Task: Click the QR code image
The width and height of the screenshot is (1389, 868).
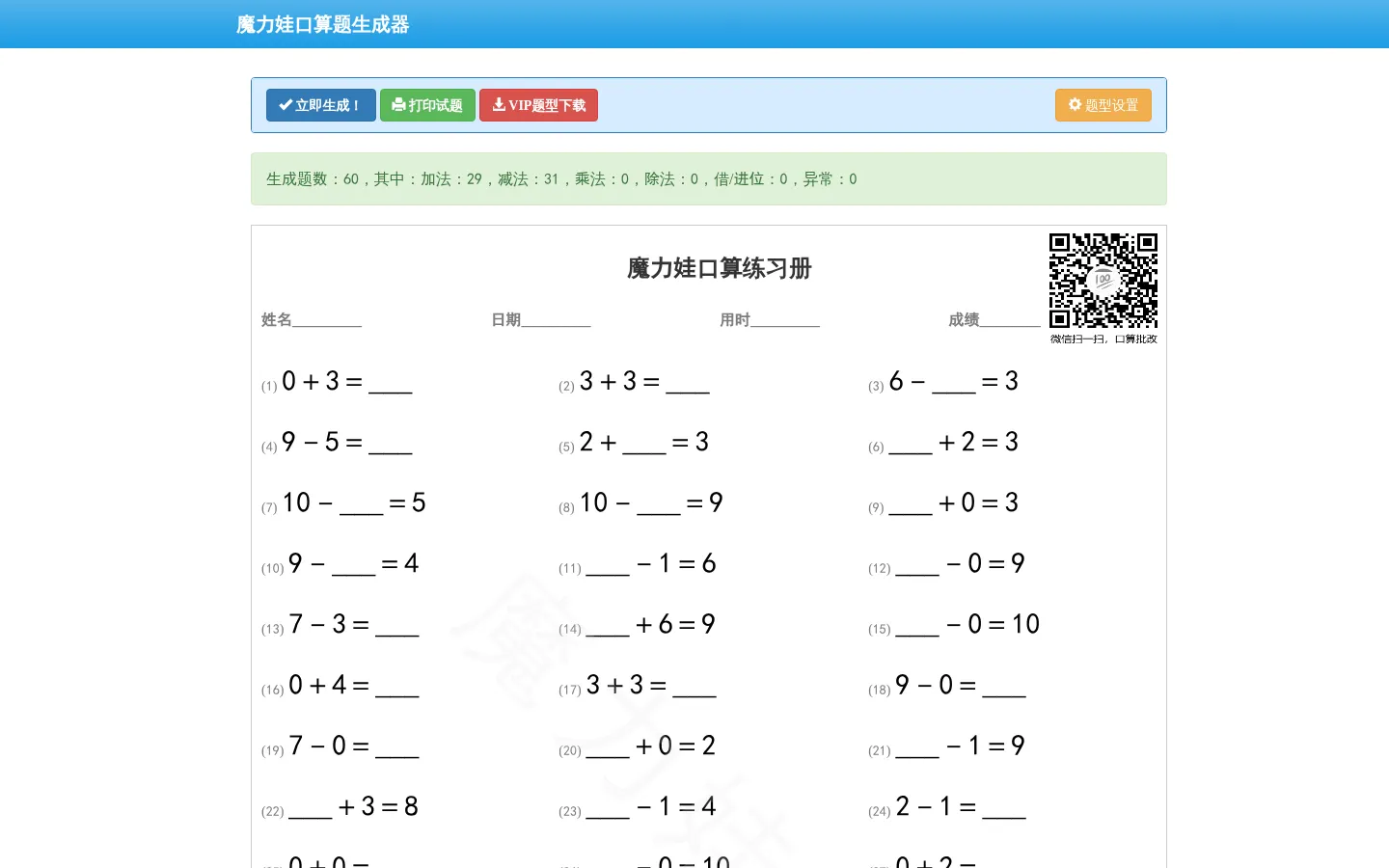Action: (x=1103, y=281)
